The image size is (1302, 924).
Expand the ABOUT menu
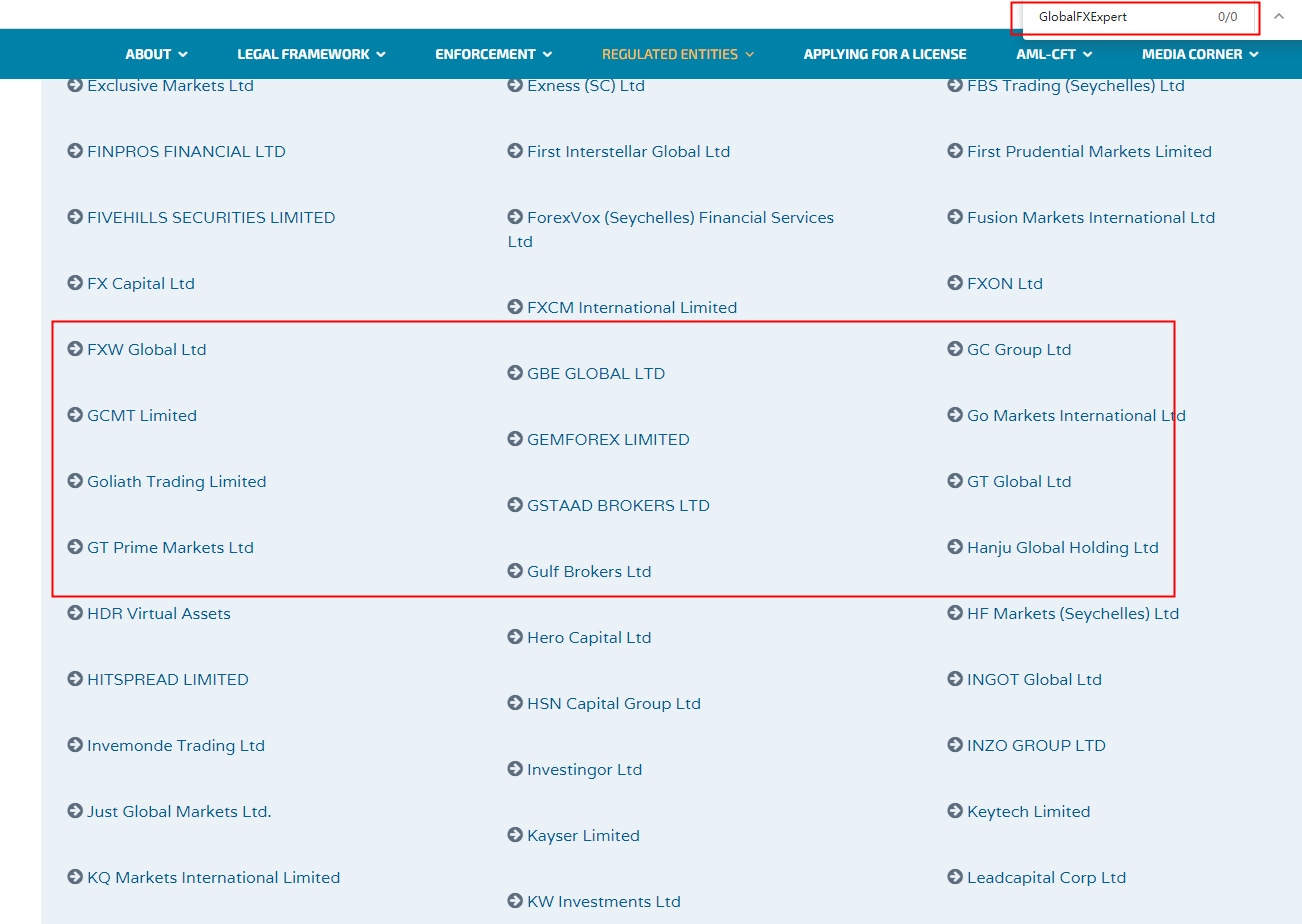click(x=156, y=54)
